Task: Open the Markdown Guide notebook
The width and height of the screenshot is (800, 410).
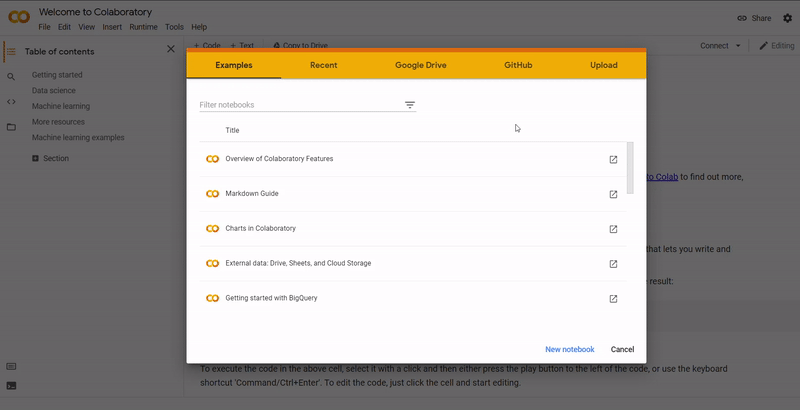Action: click(x=252, y=193)
